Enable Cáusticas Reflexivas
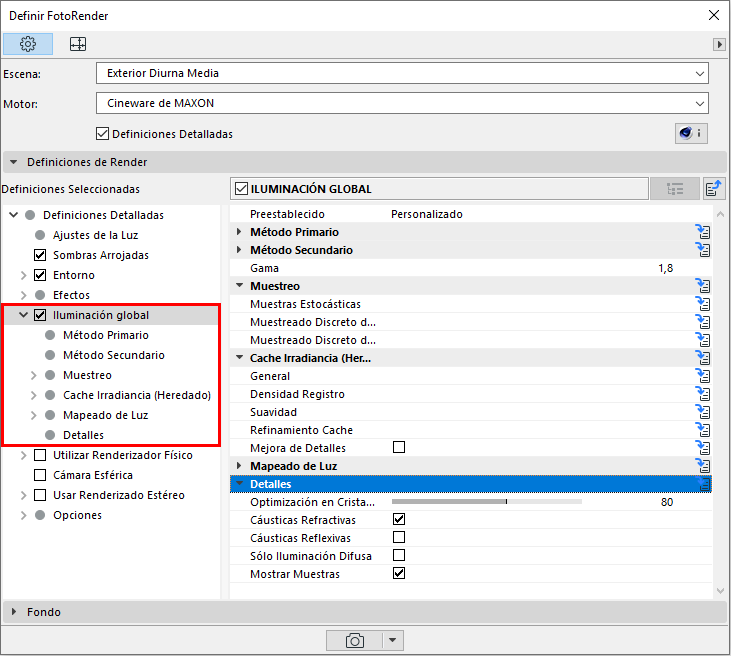 399,538
